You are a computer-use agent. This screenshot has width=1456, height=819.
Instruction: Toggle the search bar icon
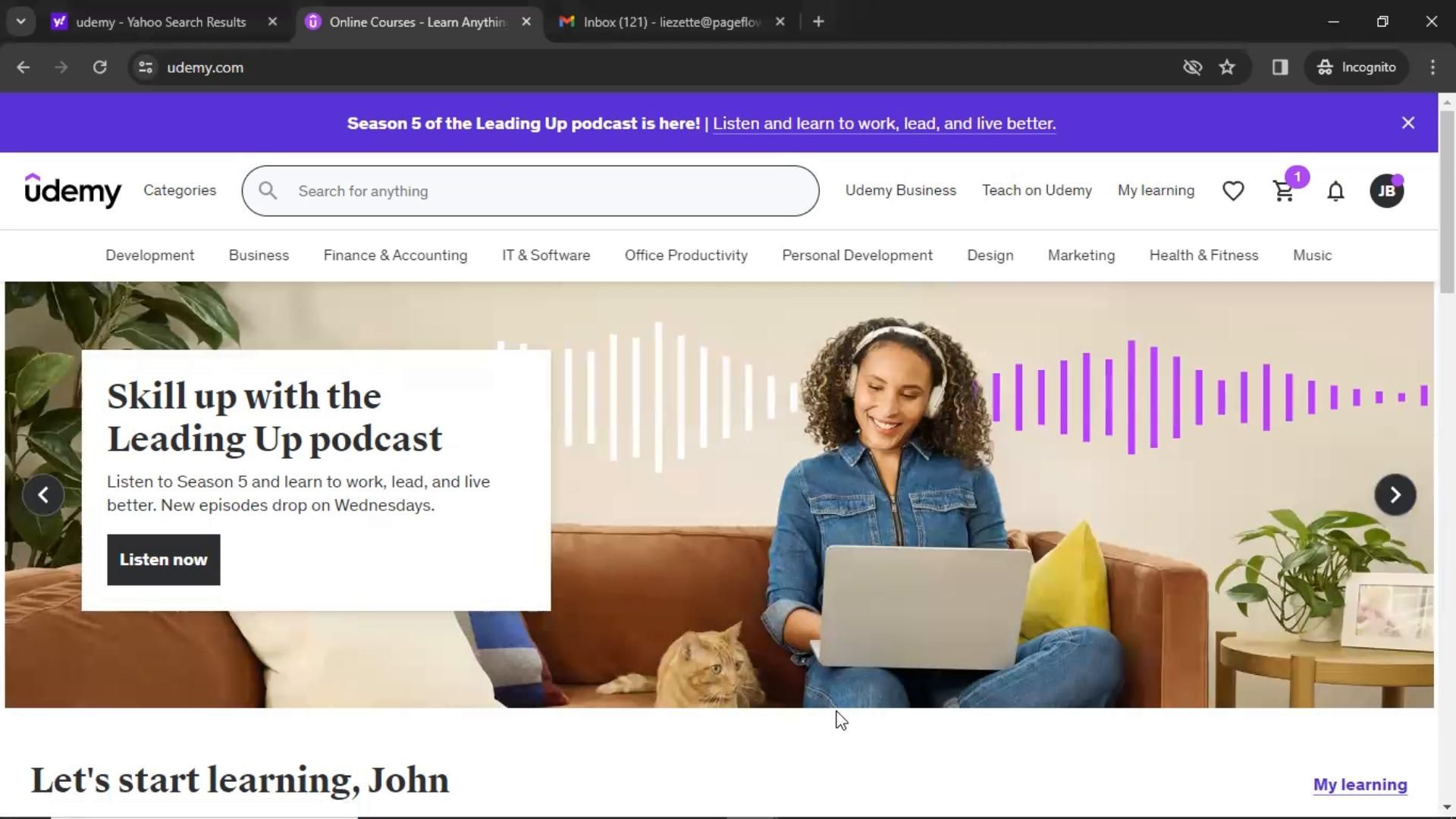[266, 190]
